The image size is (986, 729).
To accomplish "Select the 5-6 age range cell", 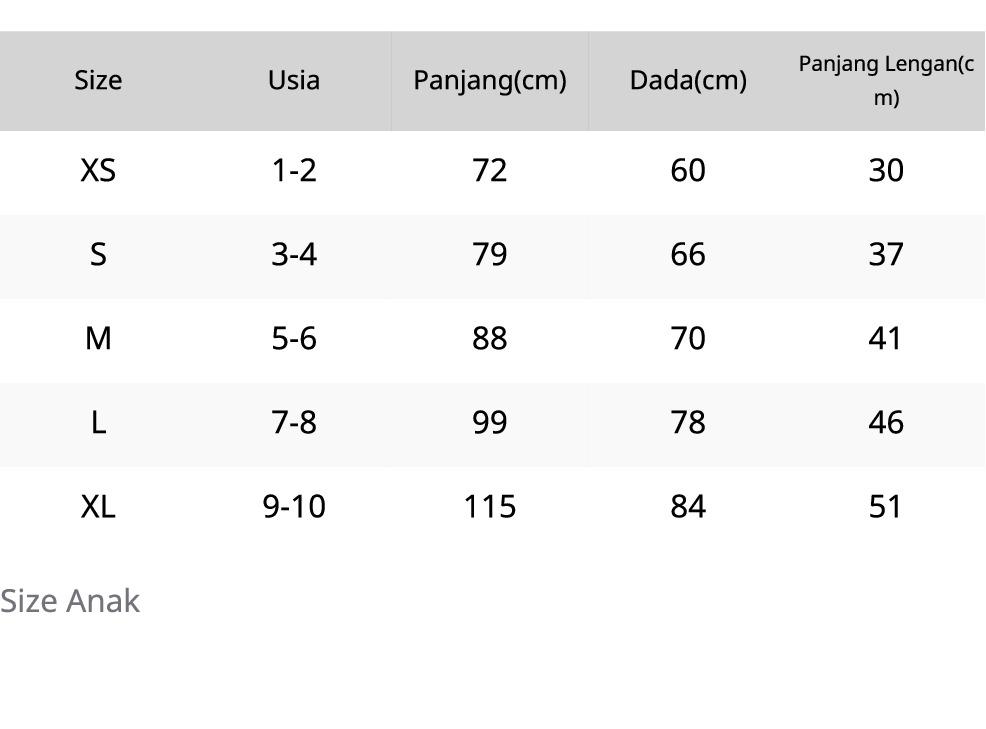I will (x=294, y=339).
